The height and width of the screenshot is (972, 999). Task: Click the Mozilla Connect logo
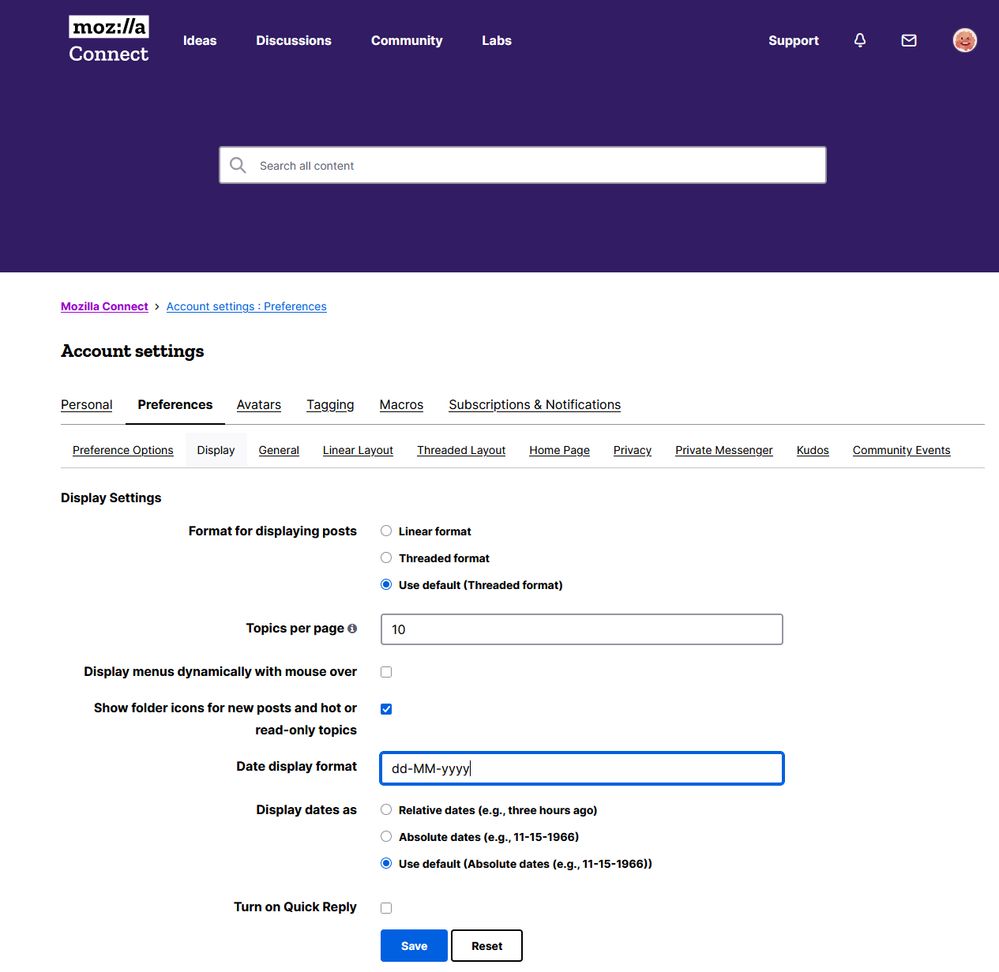[108, 40]
